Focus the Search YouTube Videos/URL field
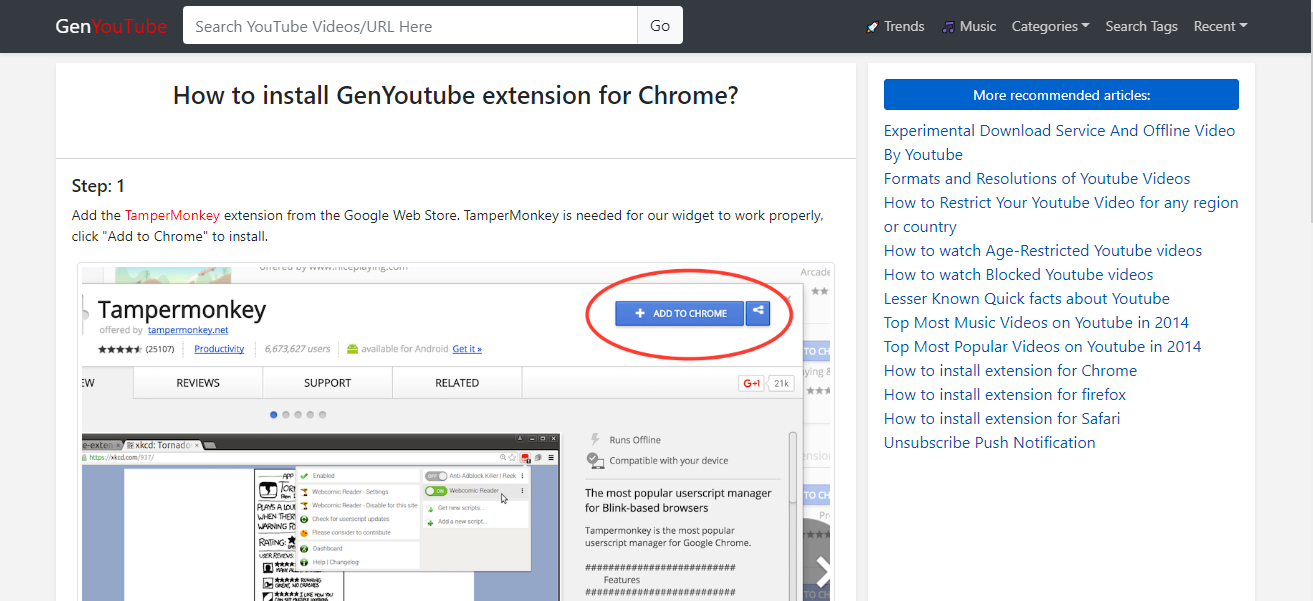This screenshot has width=1313, height=601. tap(410, 26)
